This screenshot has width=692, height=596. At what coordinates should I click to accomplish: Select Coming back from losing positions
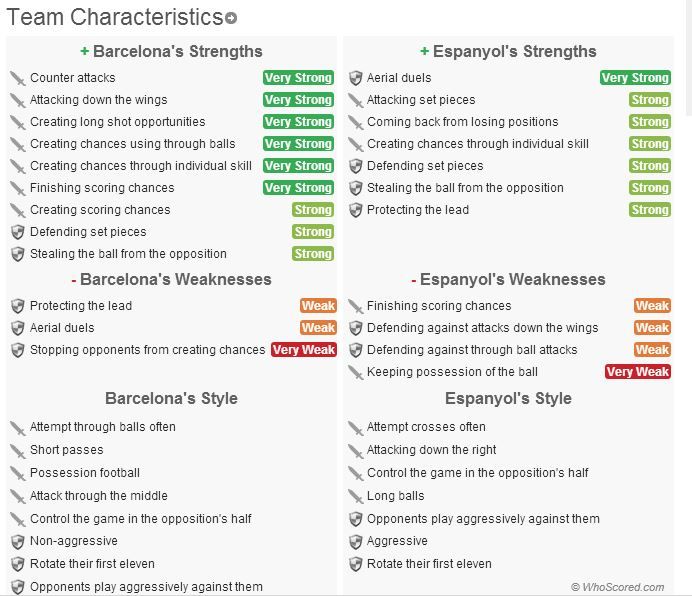pyautogui.click(x=462, y=122)
